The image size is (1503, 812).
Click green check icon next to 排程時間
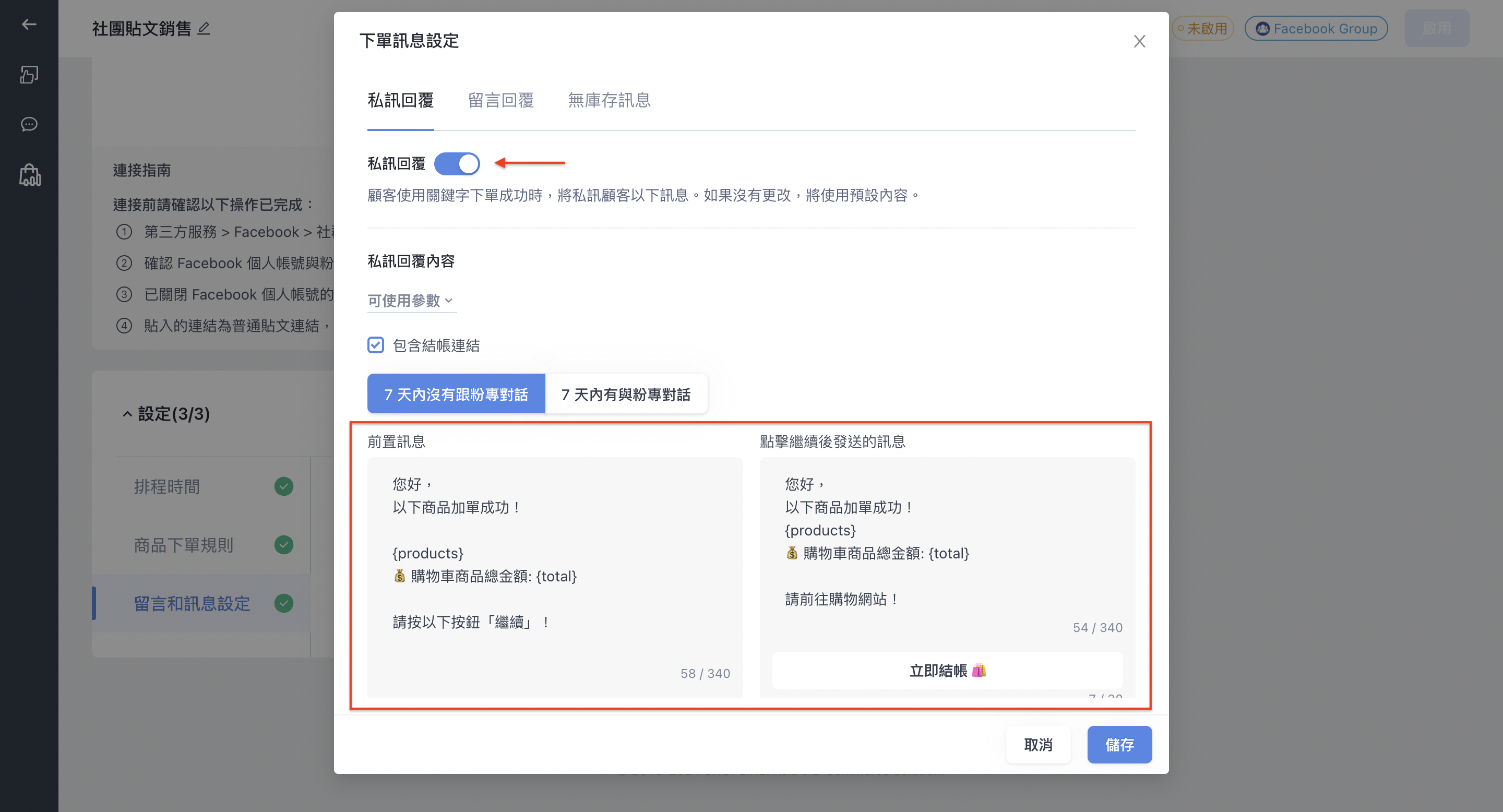283,486
